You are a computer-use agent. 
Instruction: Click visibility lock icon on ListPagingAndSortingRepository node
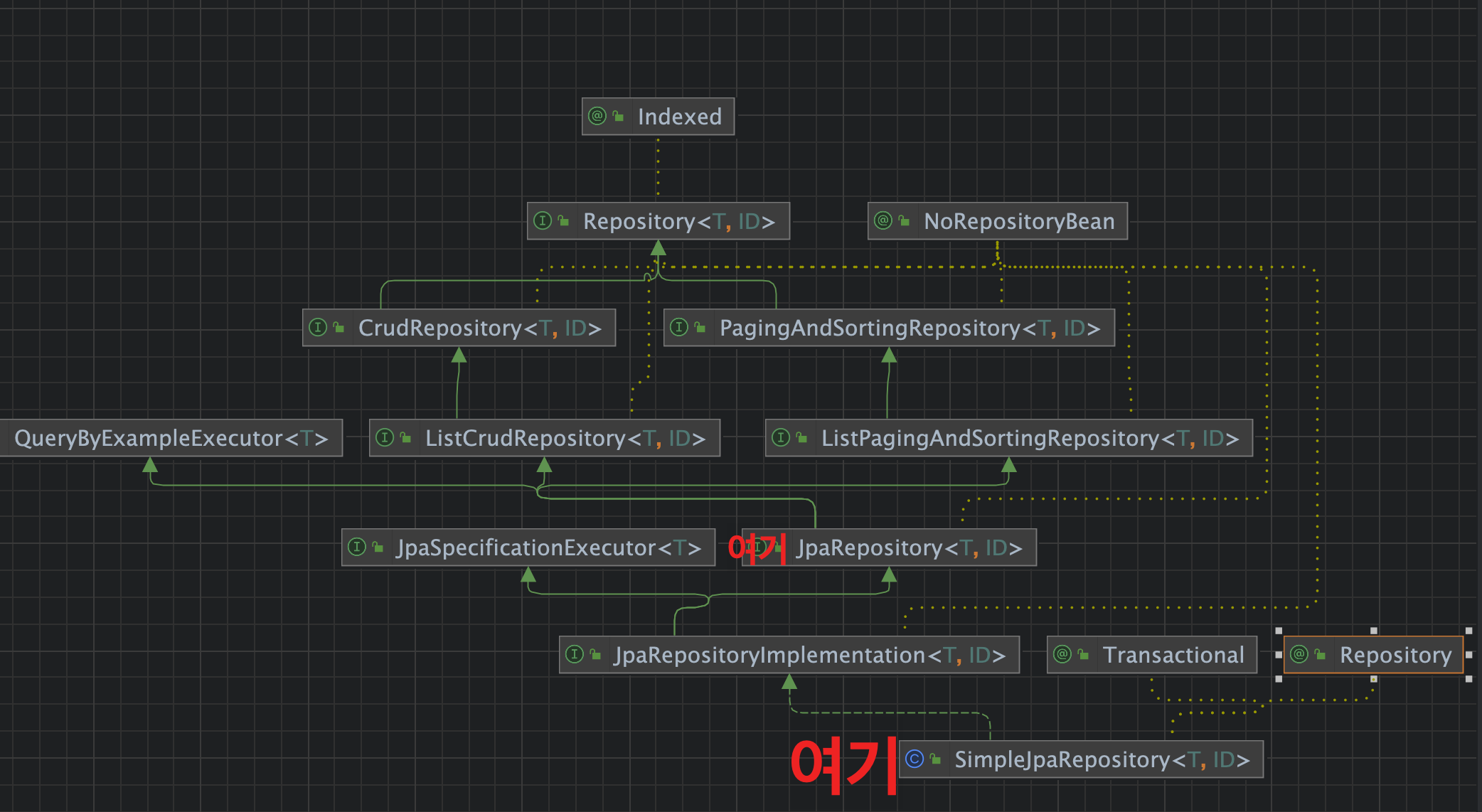801,437
